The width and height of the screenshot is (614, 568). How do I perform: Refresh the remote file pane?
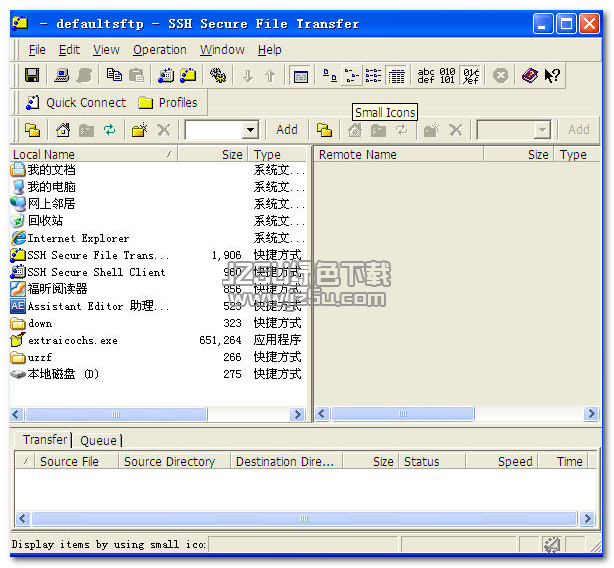click(401, 130)
